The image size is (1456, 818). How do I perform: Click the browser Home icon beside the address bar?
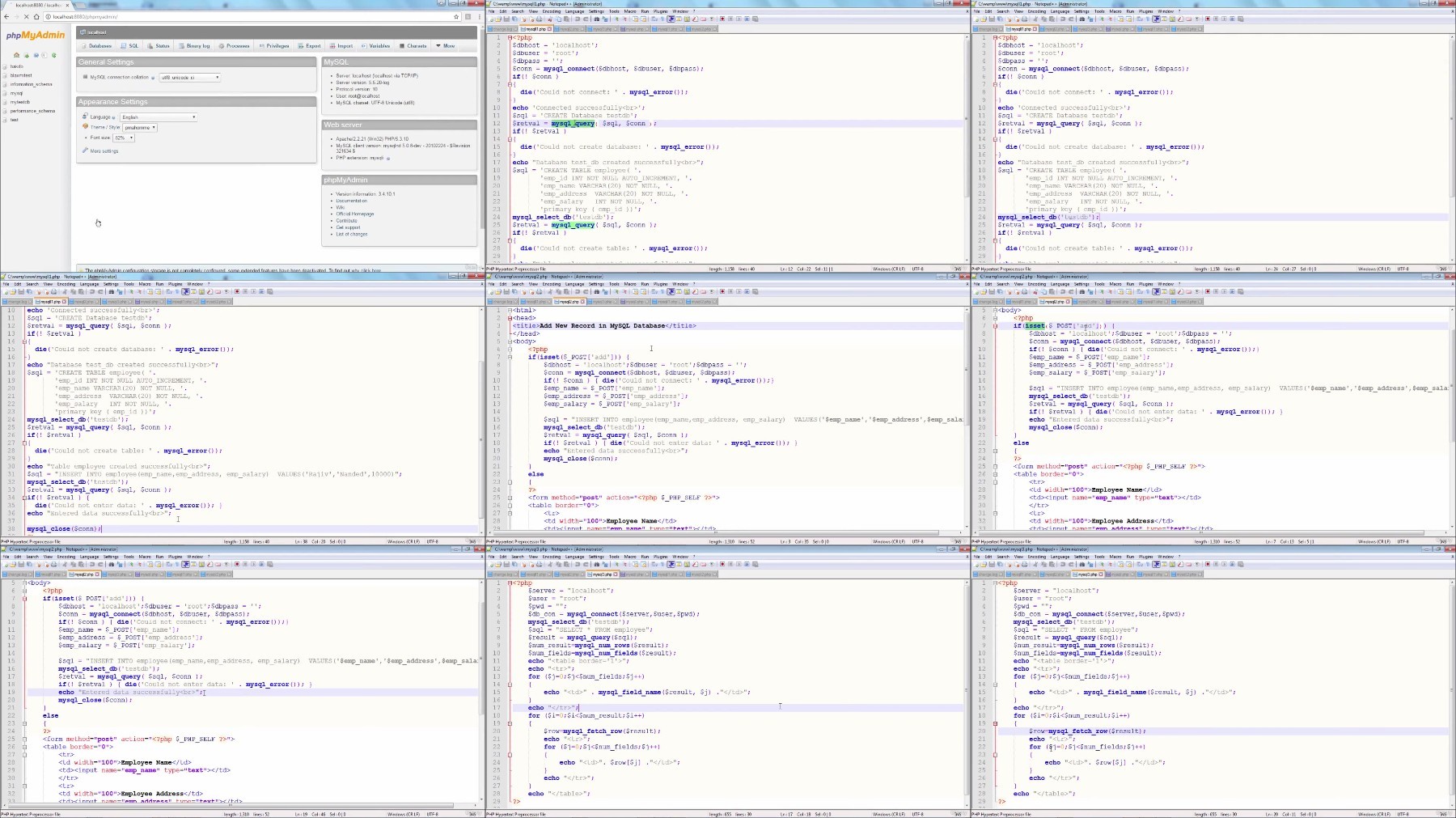tap(36, 16)
